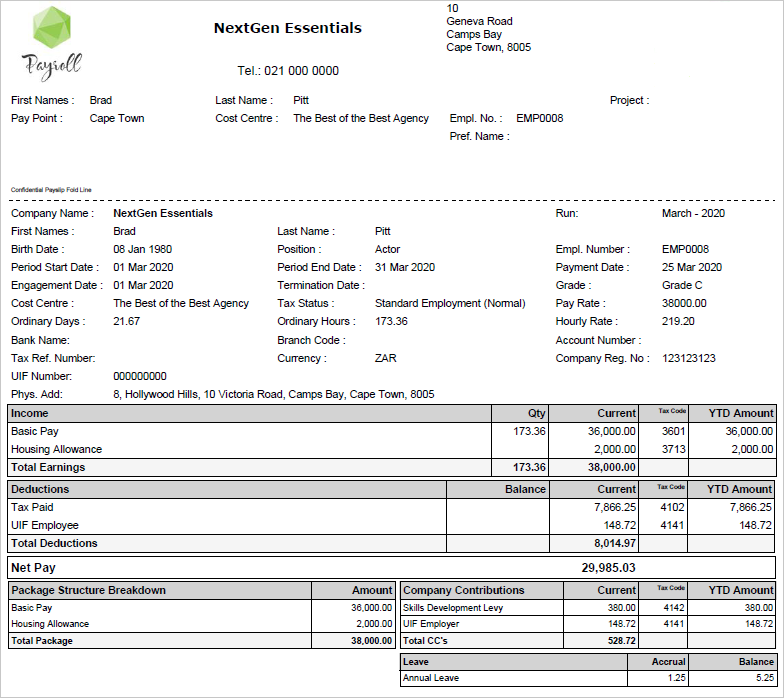The height and width of the screenshot is (698, 784).
Task: Select the Position value Actor
Action: click(x=388, y=249)
